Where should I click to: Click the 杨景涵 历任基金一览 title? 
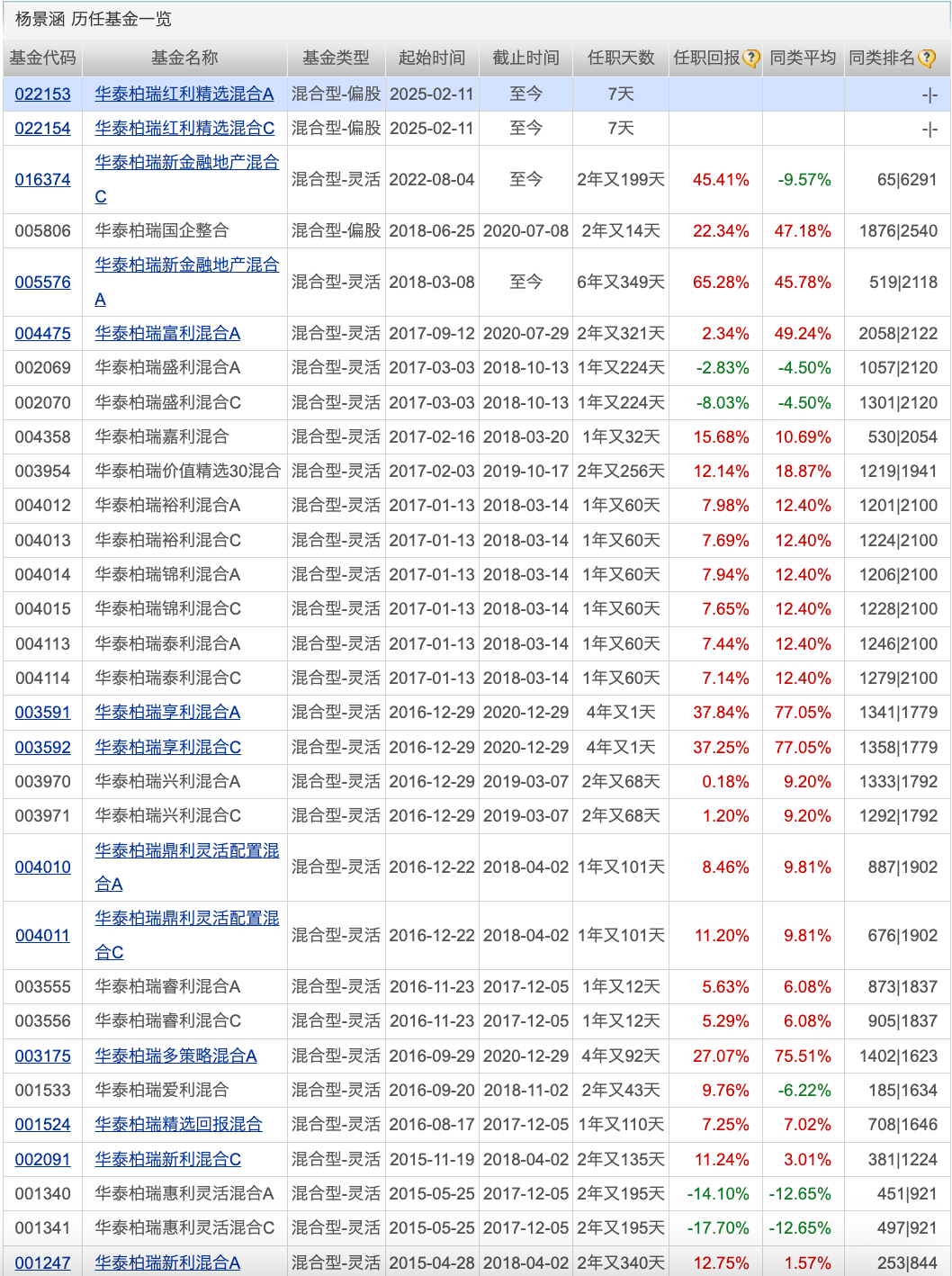tap(93, 19)
